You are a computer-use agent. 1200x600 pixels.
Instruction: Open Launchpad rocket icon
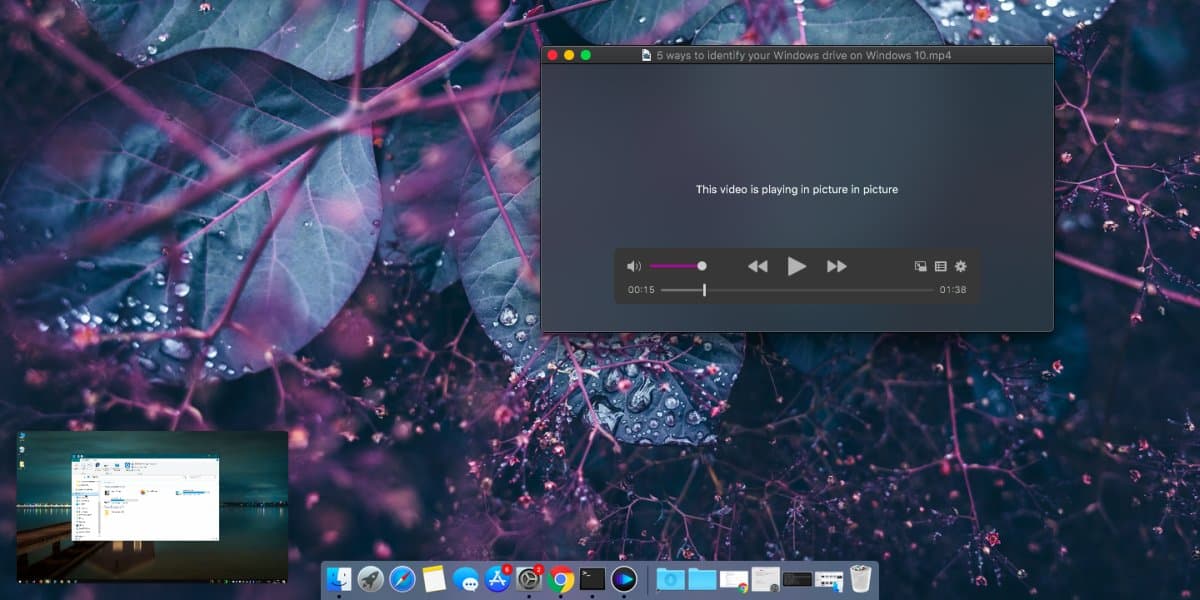(371, 578)
